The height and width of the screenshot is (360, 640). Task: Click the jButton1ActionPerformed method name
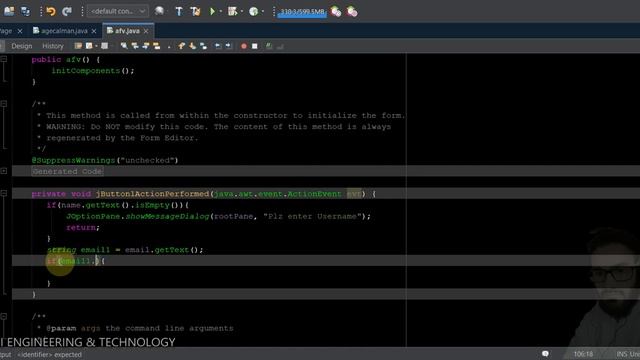(152, 194)
